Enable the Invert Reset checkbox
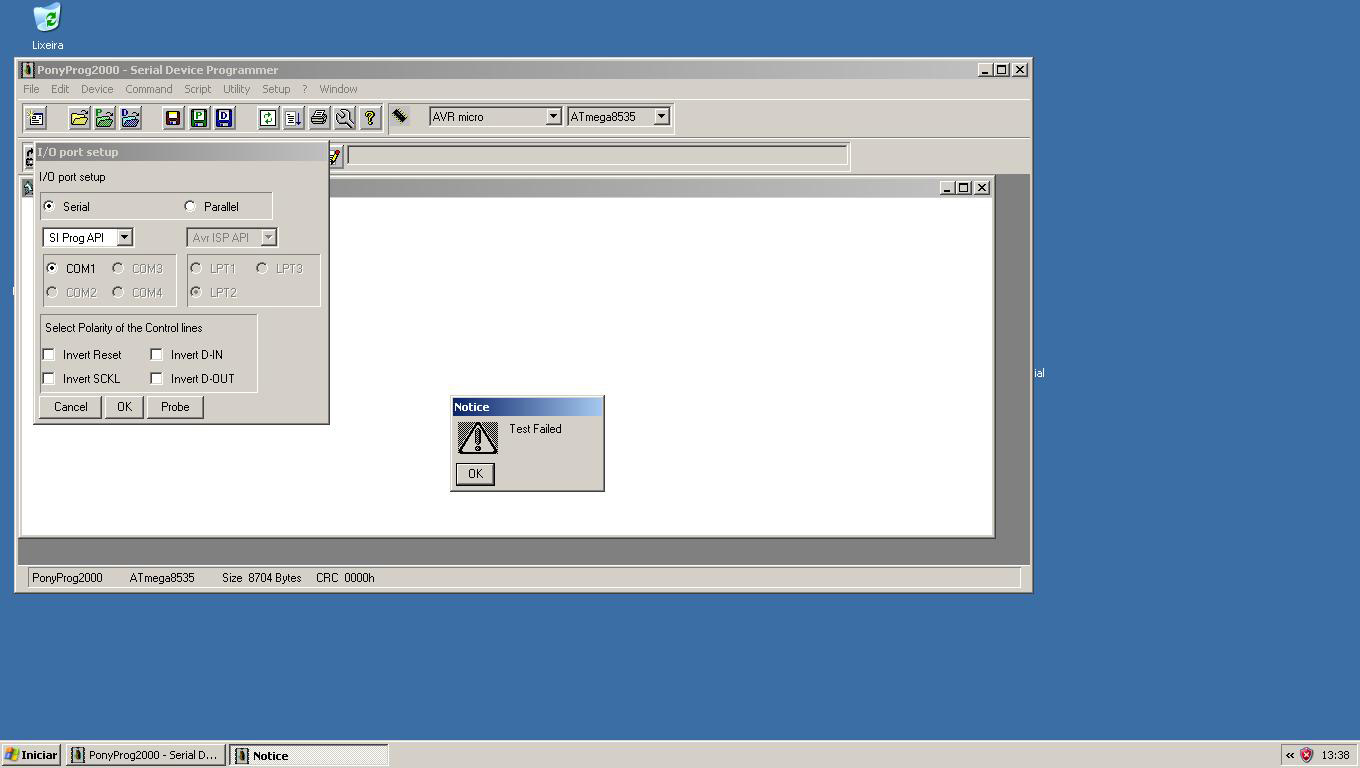Viewport: 1360px width, 768px height. [49, 354]
